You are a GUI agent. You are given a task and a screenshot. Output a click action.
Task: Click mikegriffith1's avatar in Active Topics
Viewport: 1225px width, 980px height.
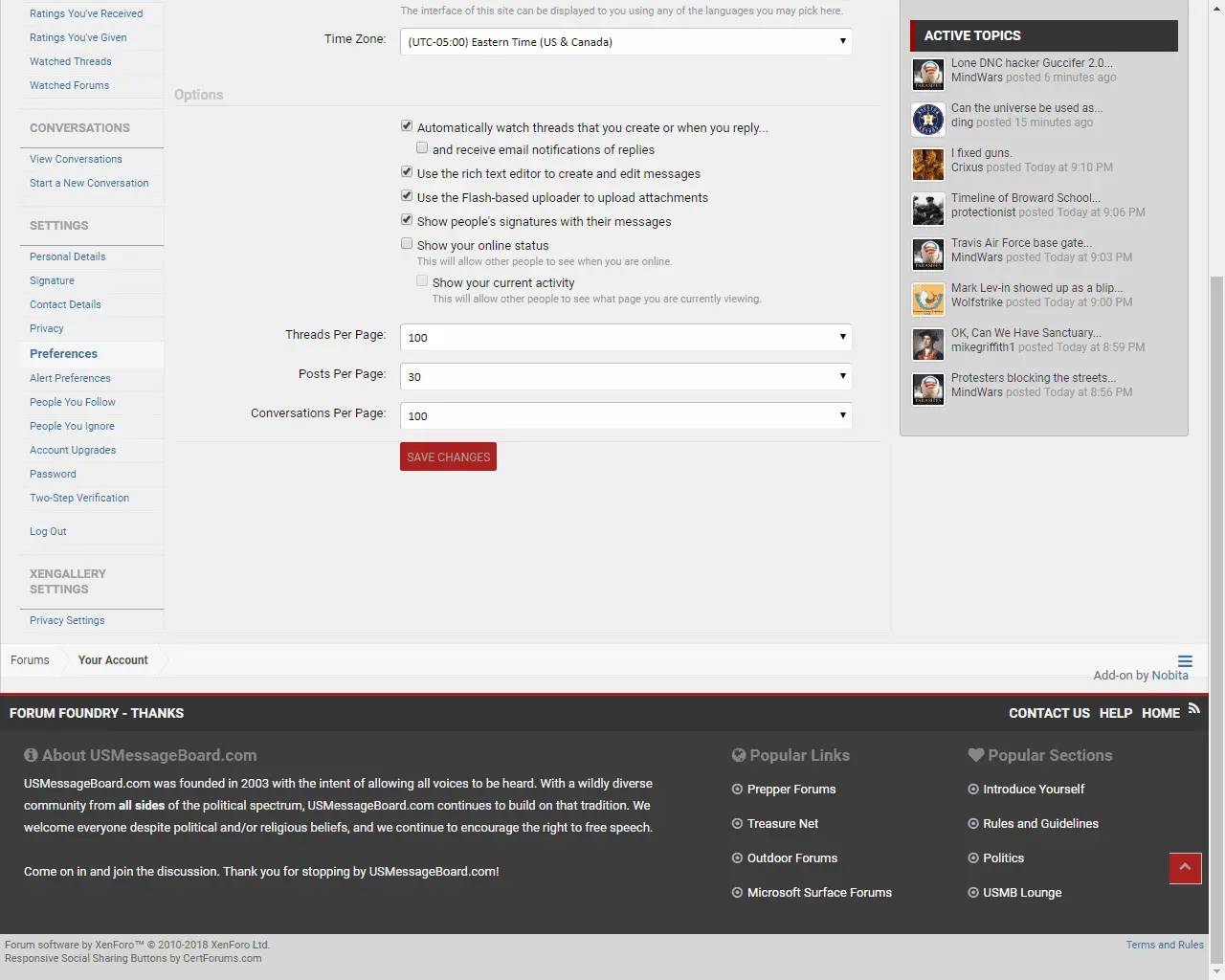[928, 345]
